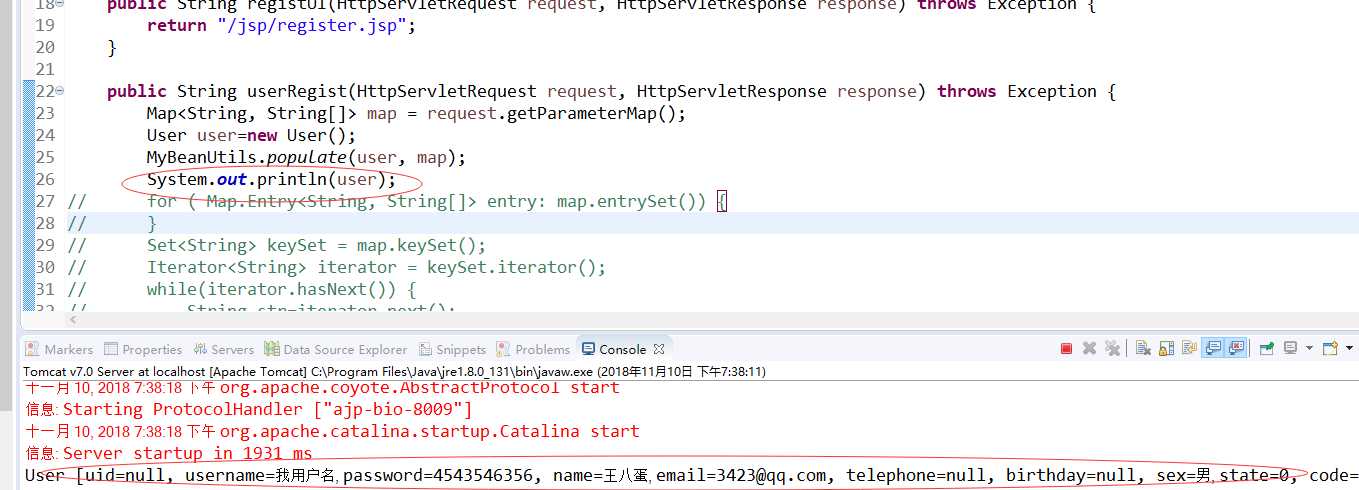Image resolution: width=1359 pixels, height=490 pixels.
Task: Switch to the Servers tab
Action: 223,349
